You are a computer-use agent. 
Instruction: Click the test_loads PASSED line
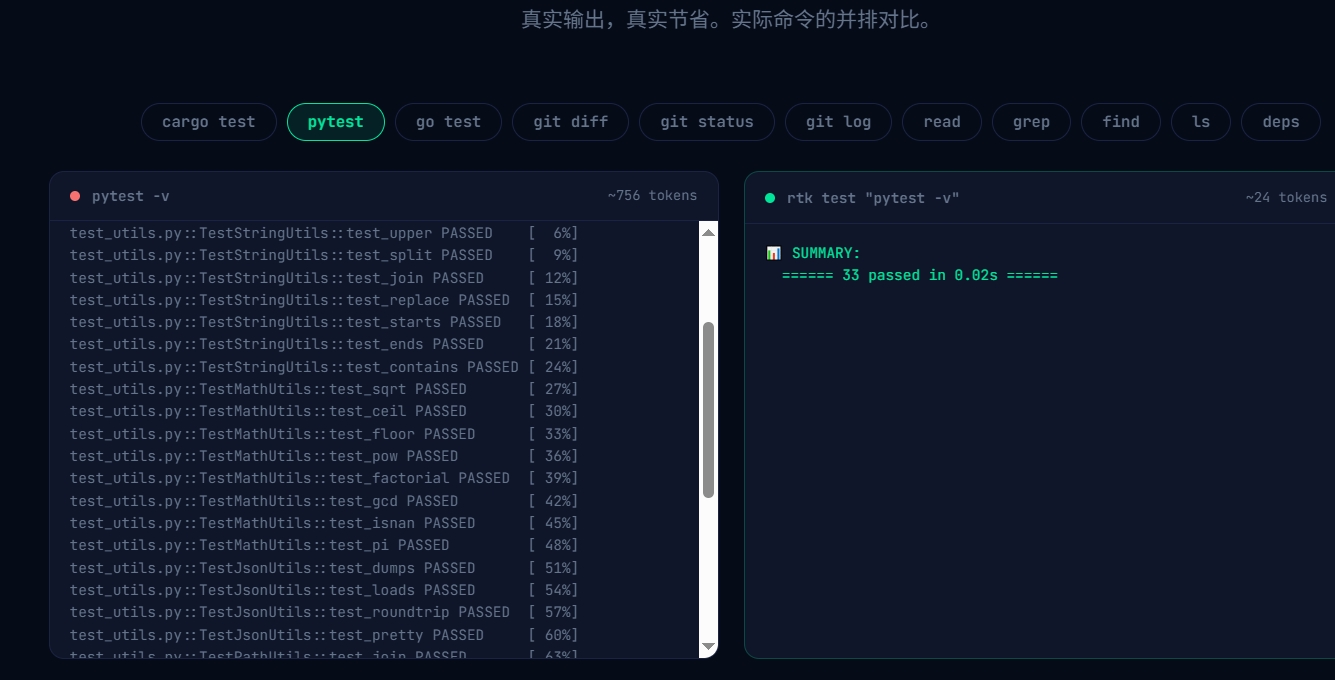pyautogui.click(x=324, y=590)
